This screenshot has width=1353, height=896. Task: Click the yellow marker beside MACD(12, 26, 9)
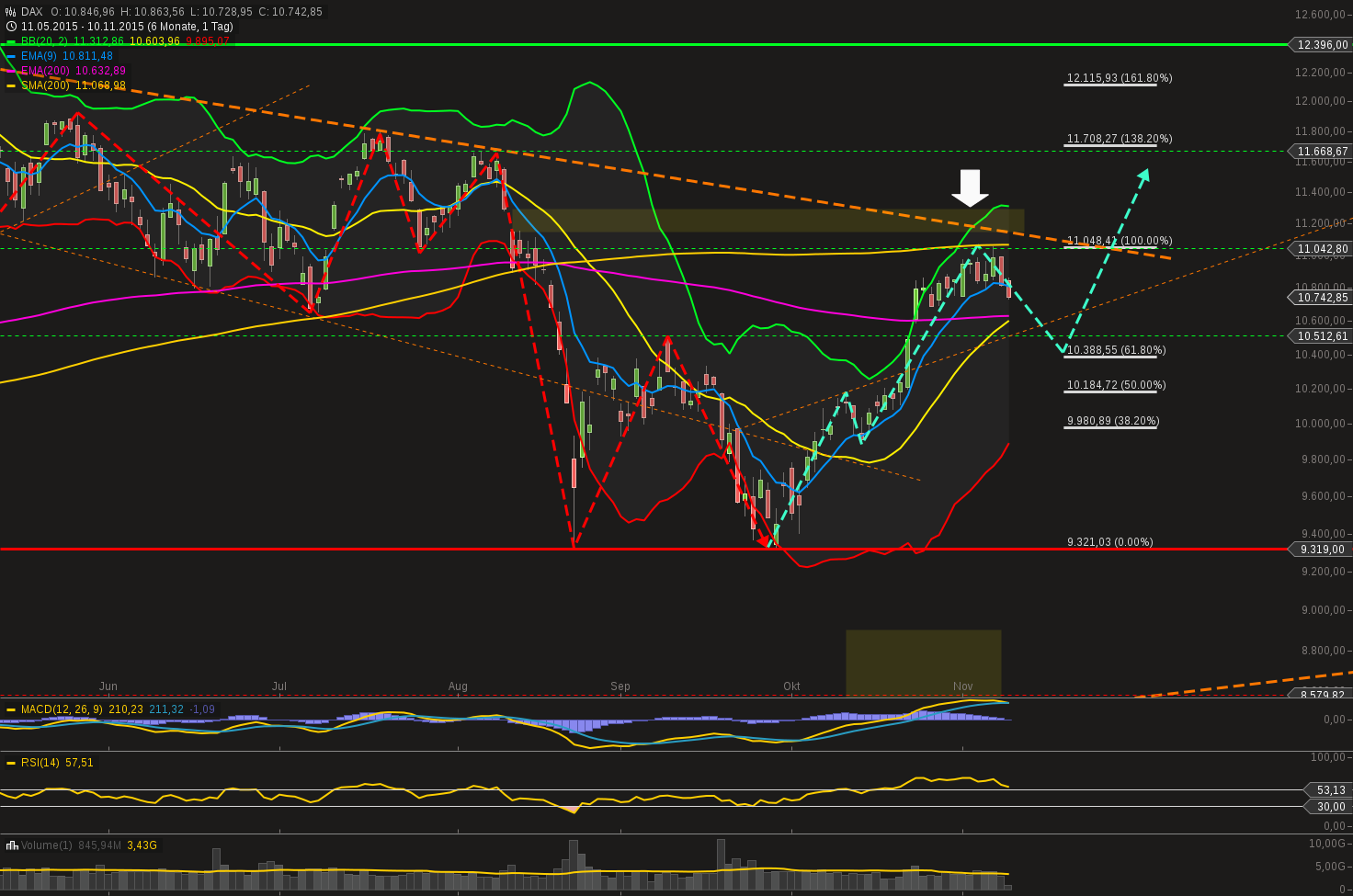[x=11, y=709]
